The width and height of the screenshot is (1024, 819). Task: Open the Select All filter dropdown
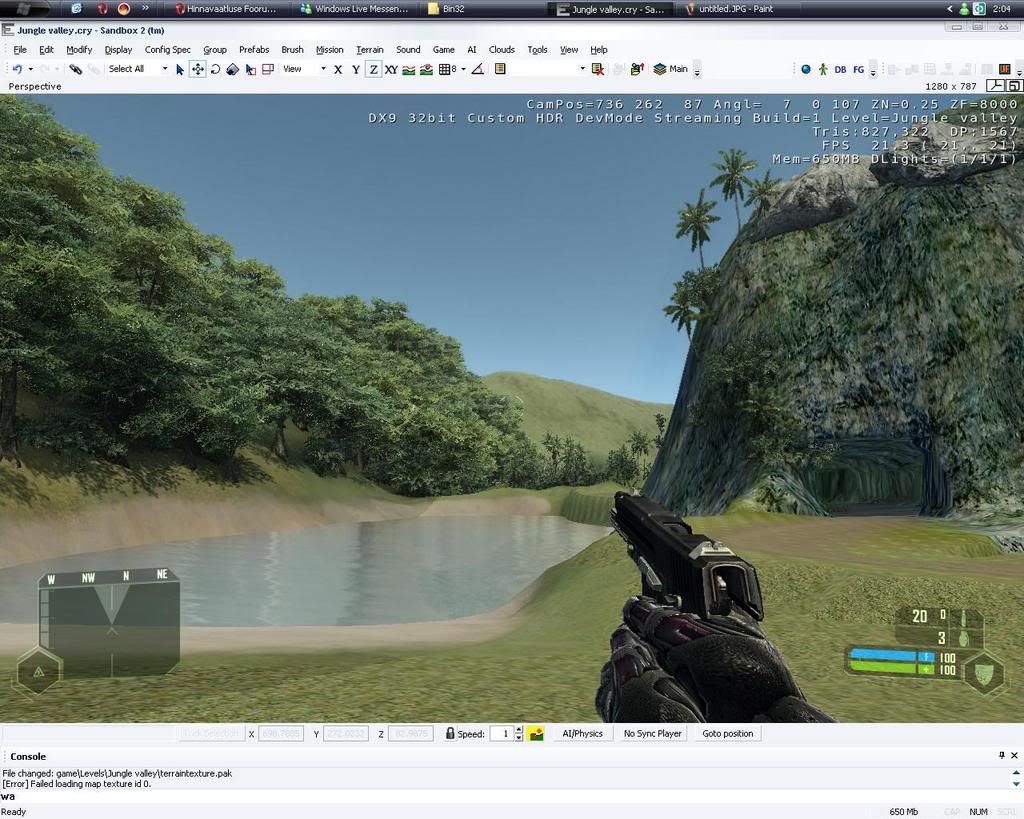165,69
